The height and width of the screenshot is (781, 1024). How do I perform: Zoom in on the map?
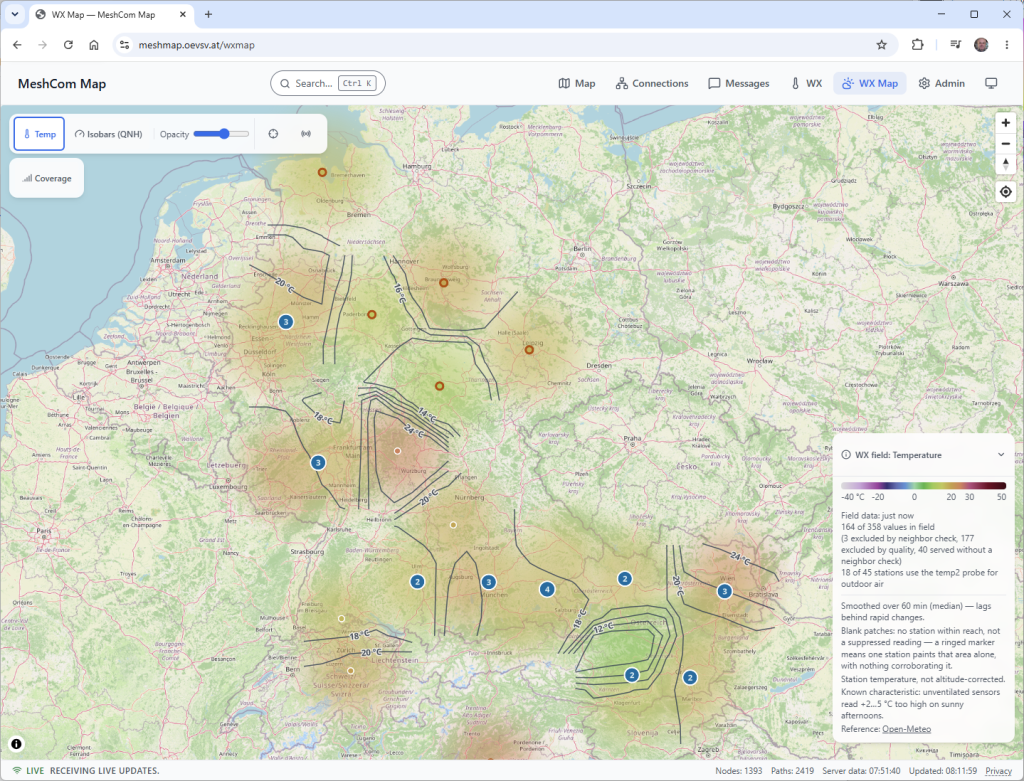1006,123
